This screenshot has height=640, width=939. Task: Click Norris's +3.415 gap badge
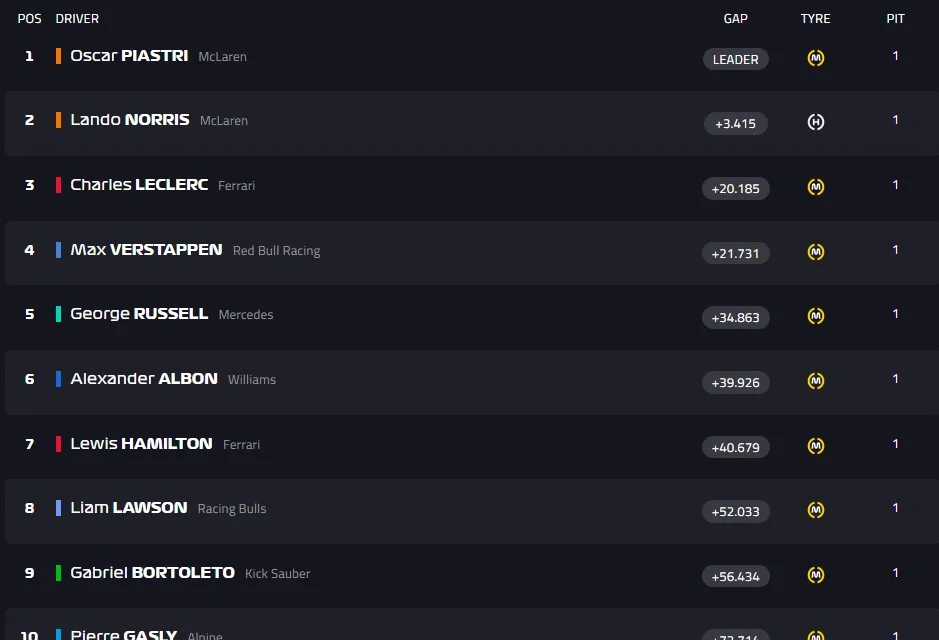click(736, 124)
